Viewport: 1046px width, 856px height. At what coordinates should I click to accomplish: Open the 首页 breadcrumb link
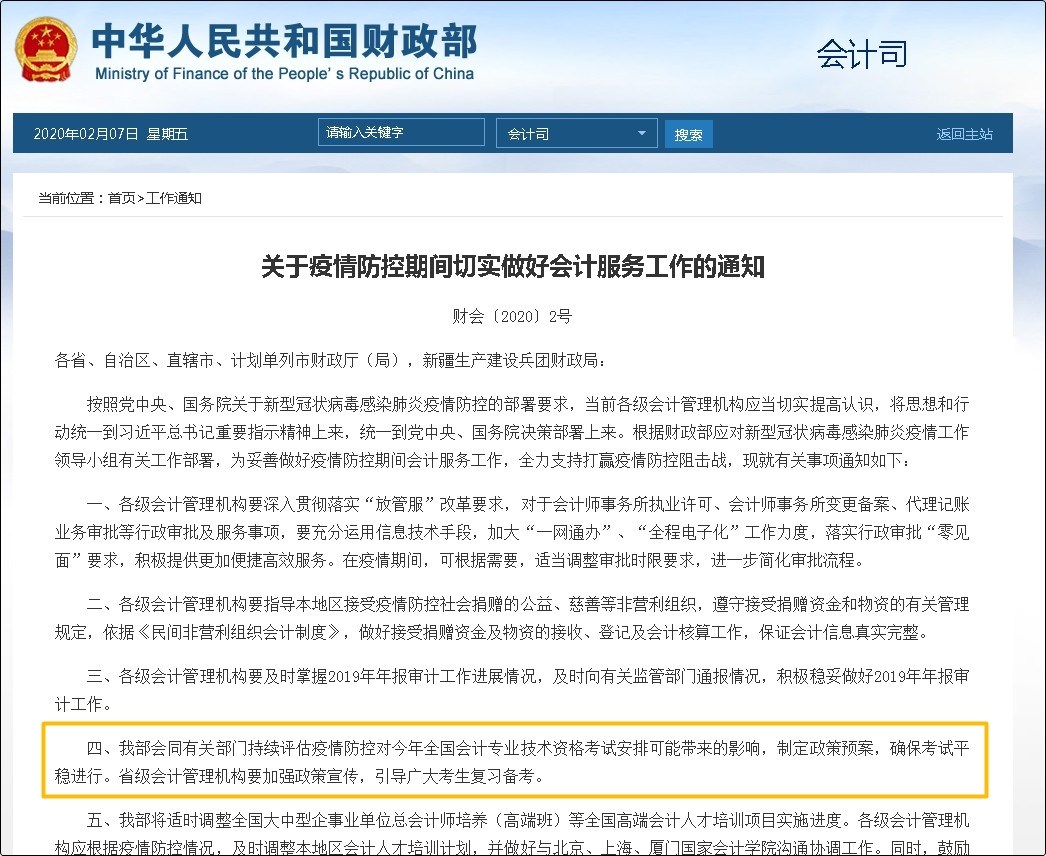(125, 196)
